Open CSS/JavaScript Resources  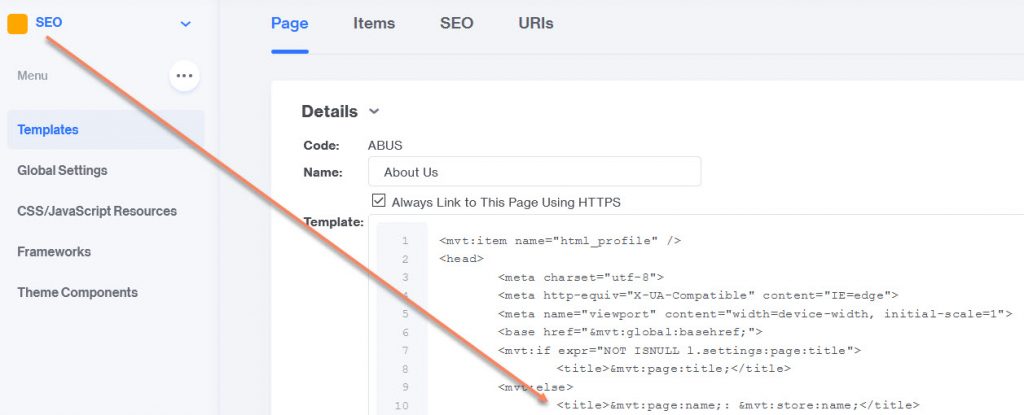coord(97,211)
